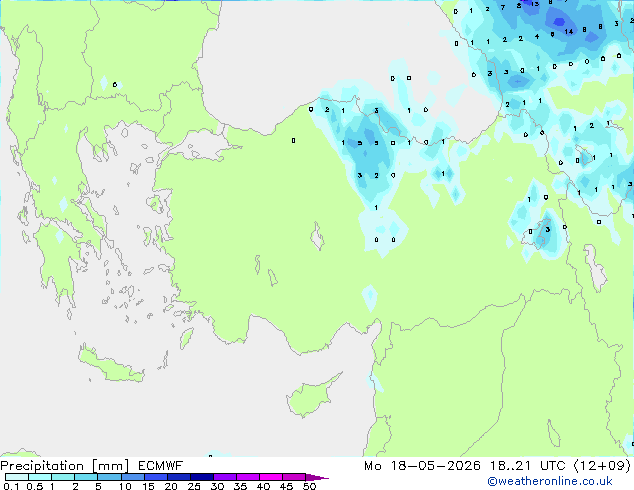Click the 5–10 mm legend color swatch
The width and height of the screenshot is (634, 490).
coord(109,477)
